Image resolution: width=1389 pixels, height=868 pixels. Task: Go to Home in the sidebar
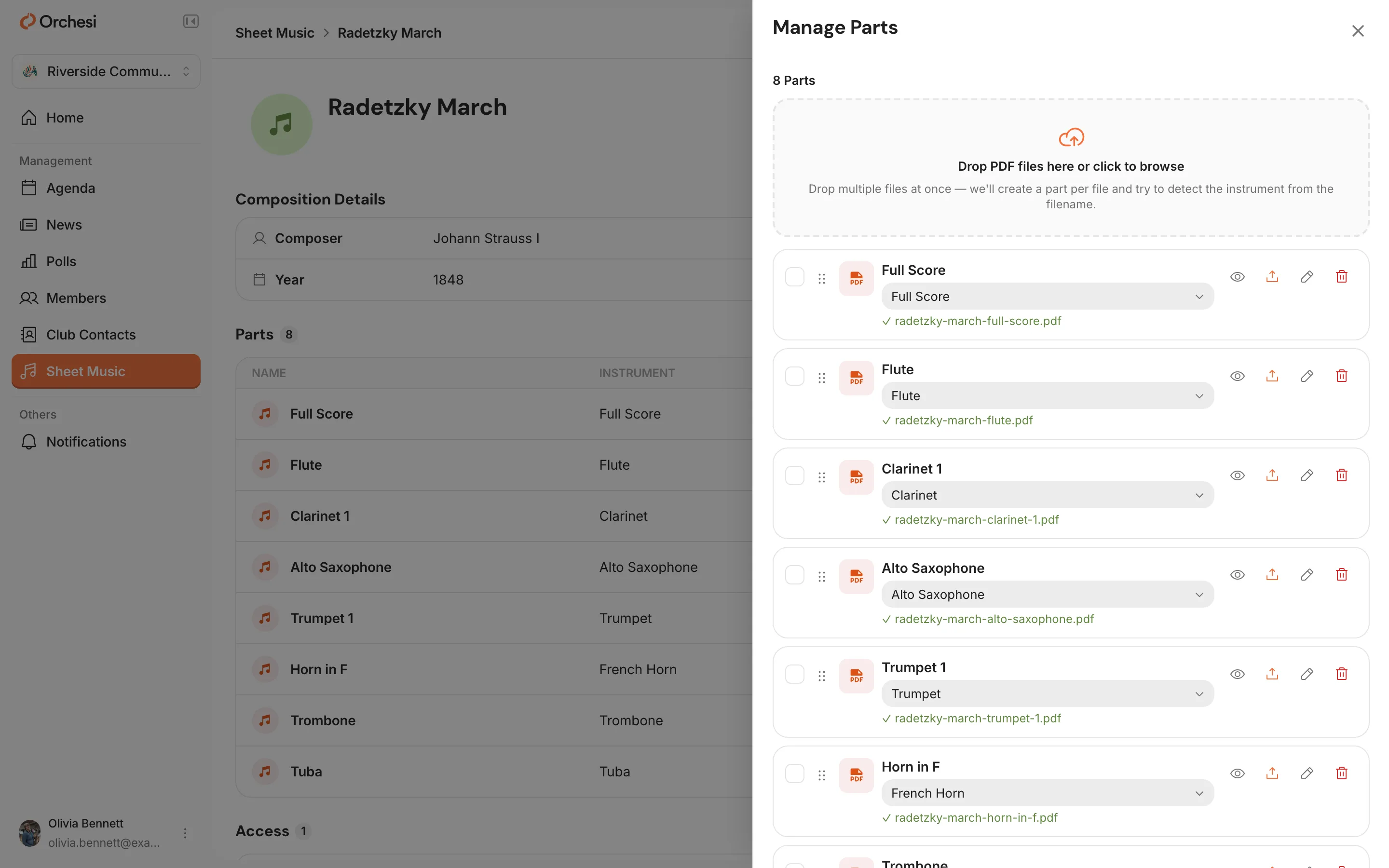tap(106, 118)
